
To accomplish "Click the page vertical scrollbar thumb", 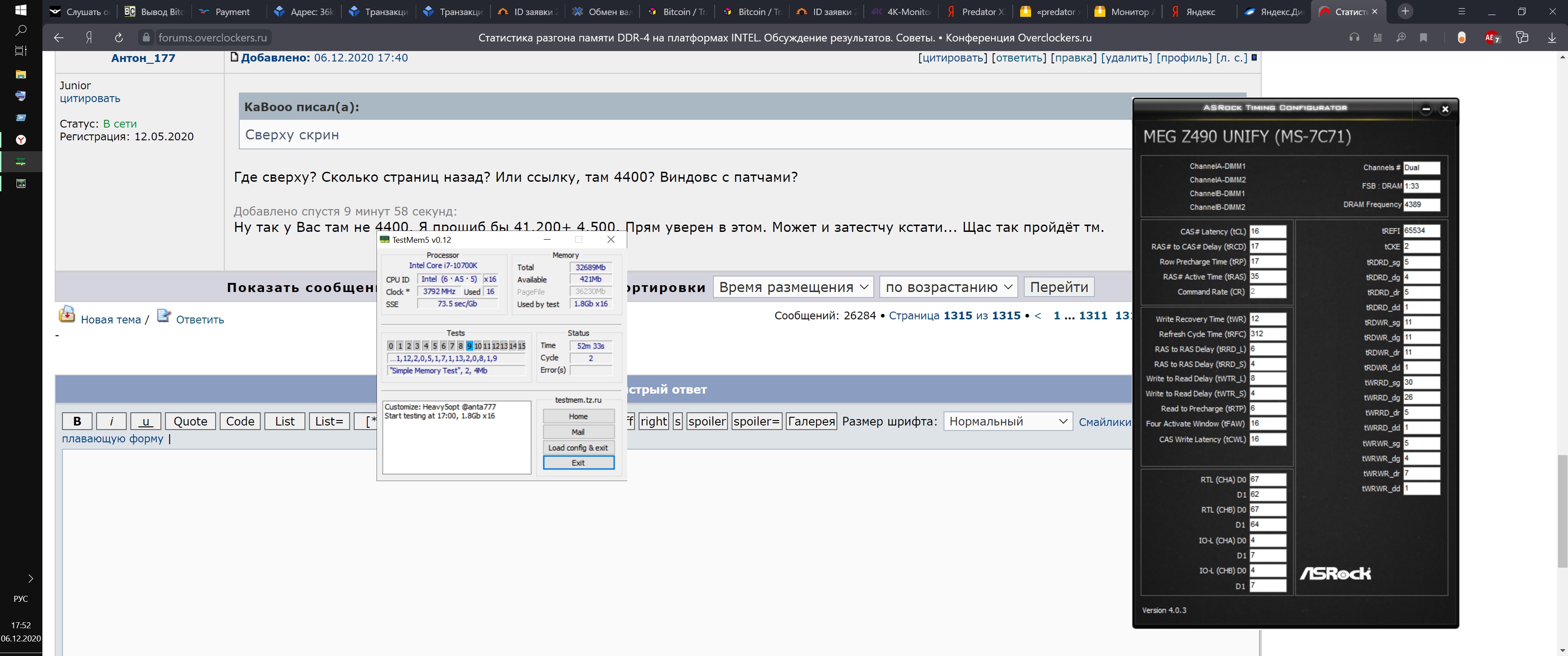I will tap(1562, 511).
